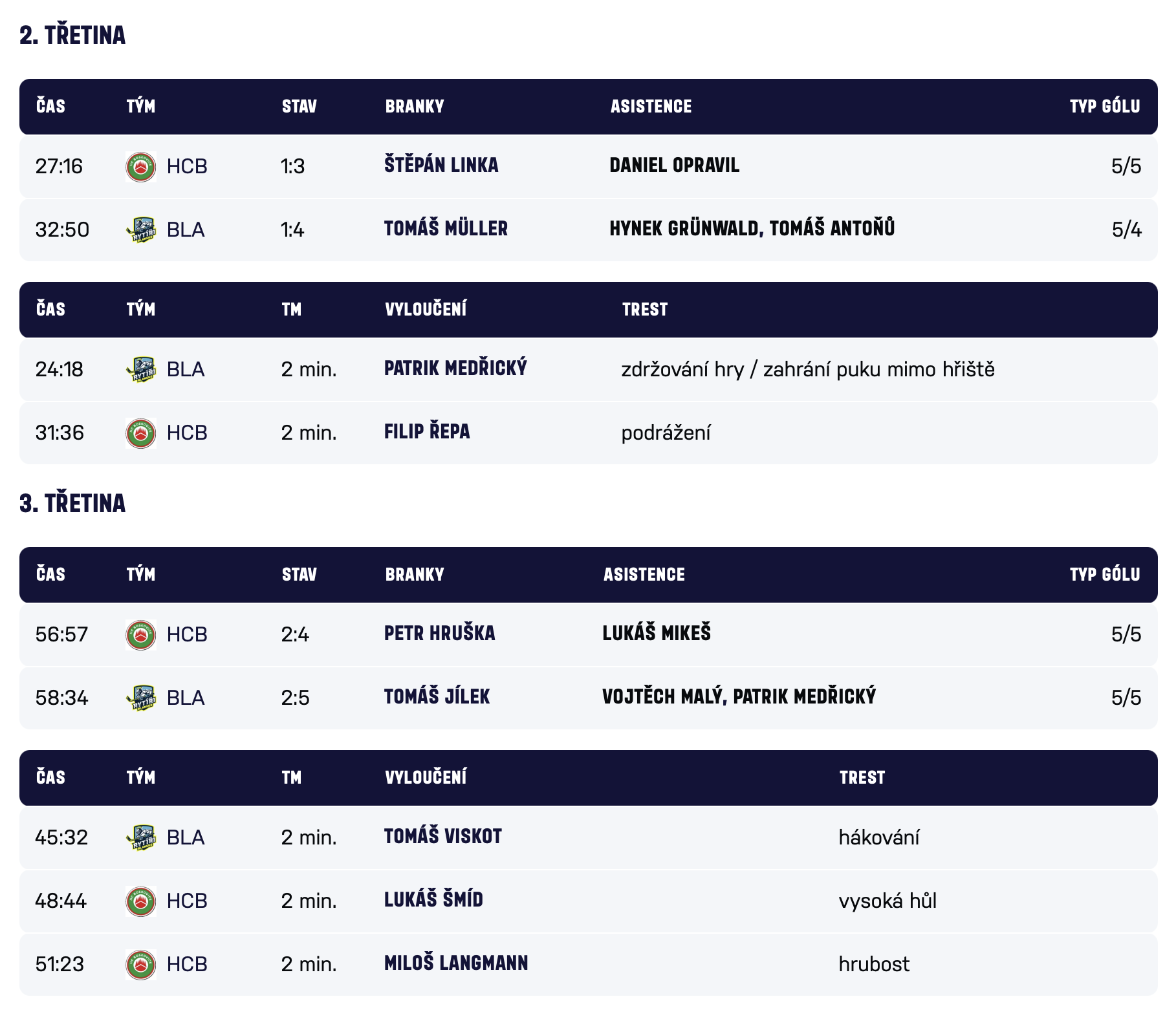Viewport: 1176px width, 1010px height.
Task: Open scorer Petr Hruška
Action: [x=439, y=634]
